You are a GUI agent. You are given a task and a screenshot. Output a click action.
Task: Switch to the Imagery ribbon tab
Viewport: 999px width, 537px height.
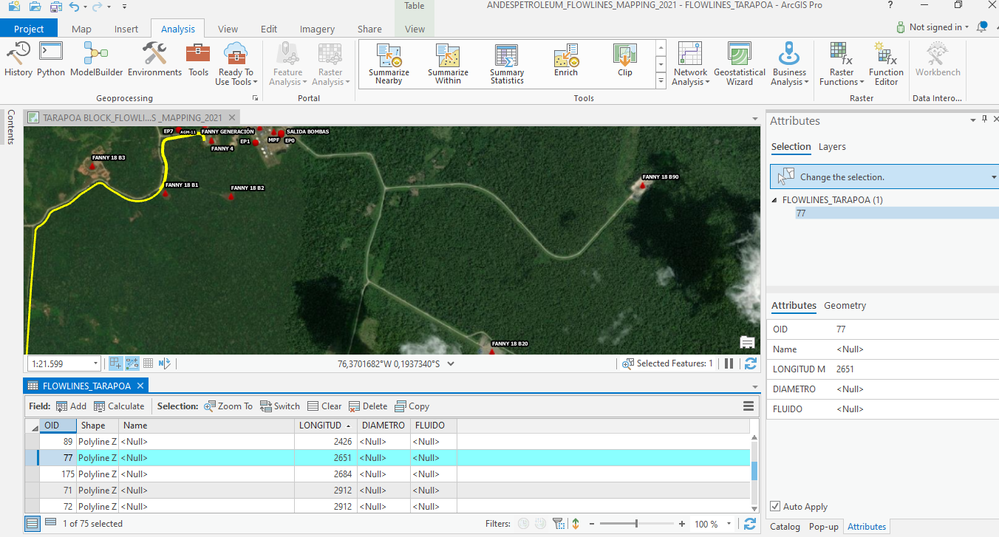click(x=317, y=29)
